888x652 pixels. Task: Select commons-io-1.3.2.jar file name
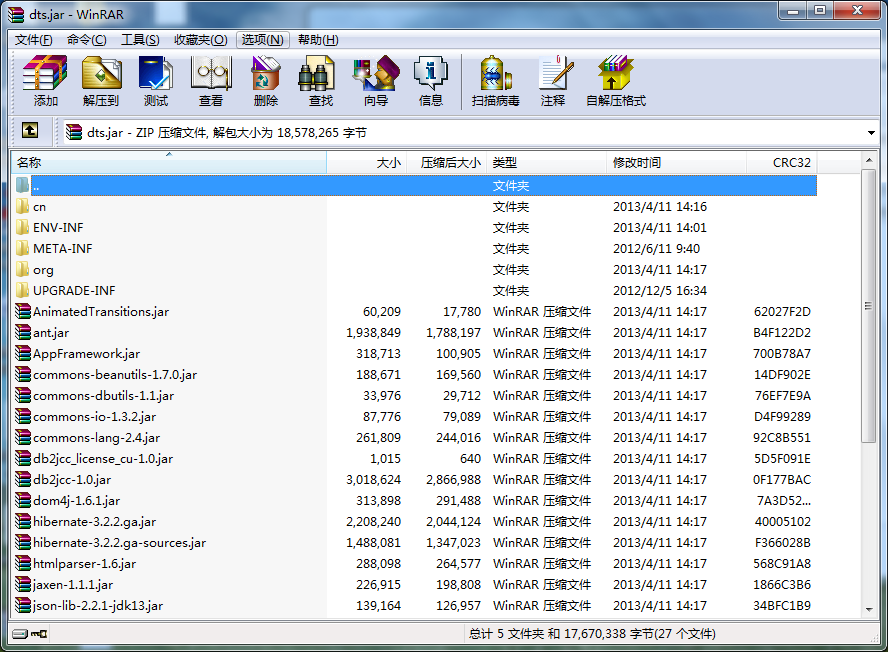point(95,416)
